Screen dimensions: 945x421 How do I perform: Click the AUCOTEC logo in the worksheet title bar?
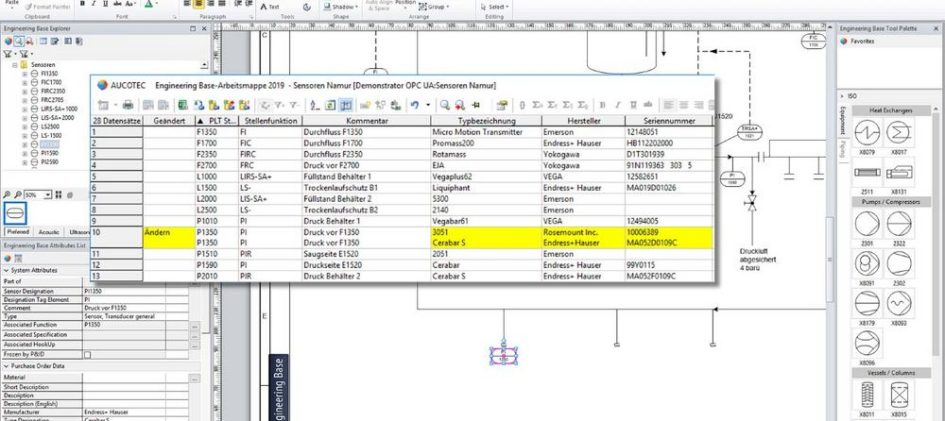click(103, 86)
